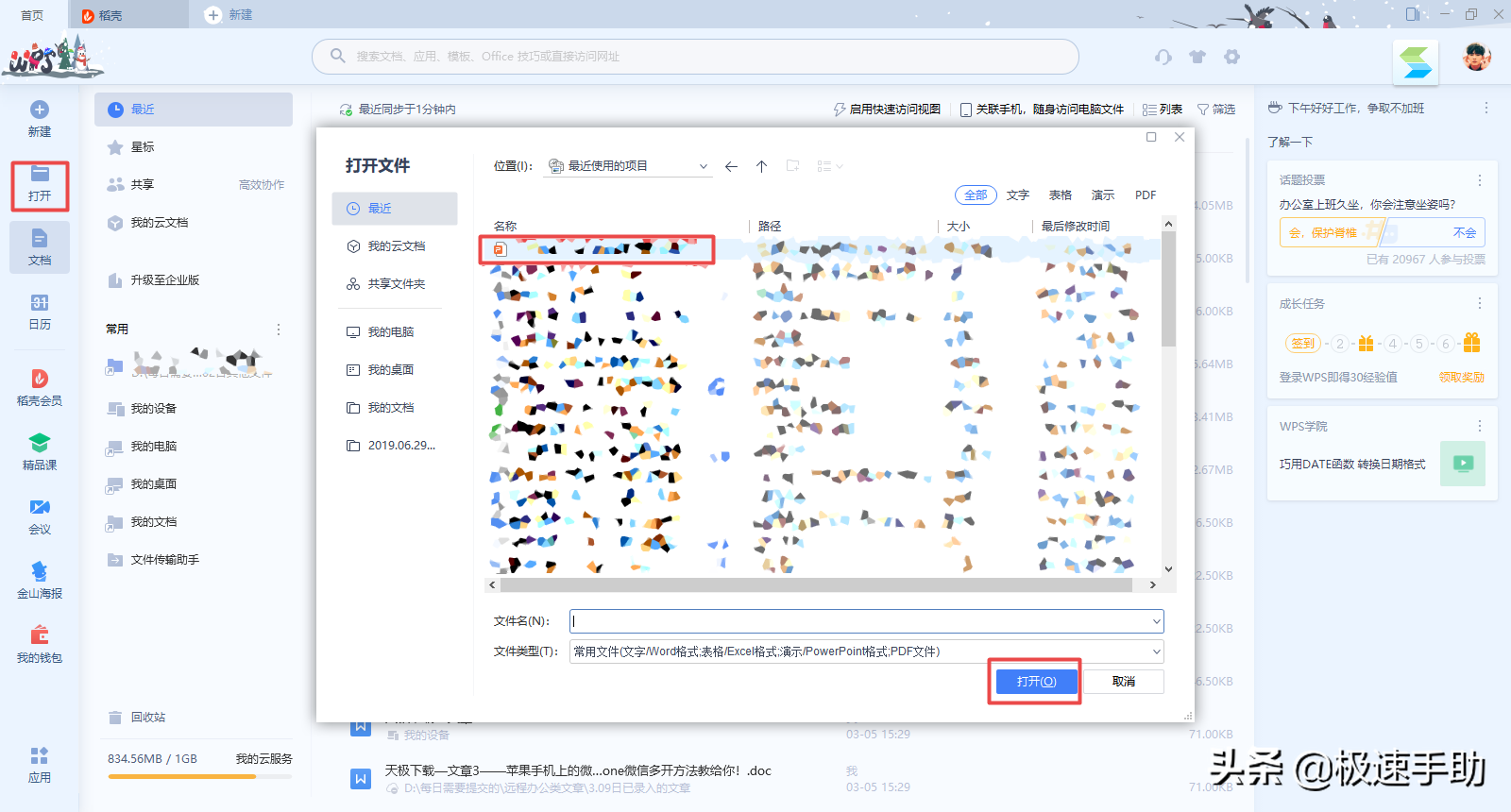The image size is (1511, 812).
Task: Click the New (新建) icon in left sidebar
Action: pos(40,118)
